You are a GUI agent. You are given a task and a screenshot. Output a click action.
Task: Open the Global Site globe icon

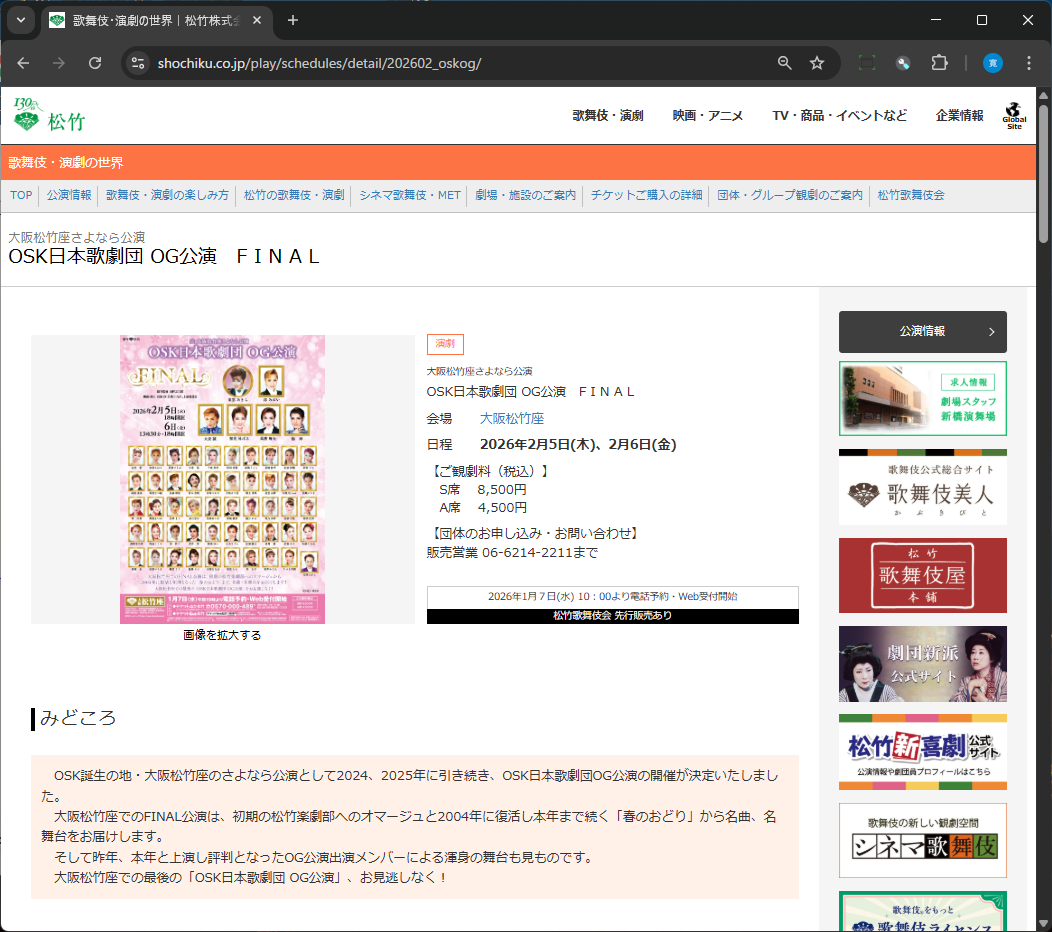point(1014,116)
